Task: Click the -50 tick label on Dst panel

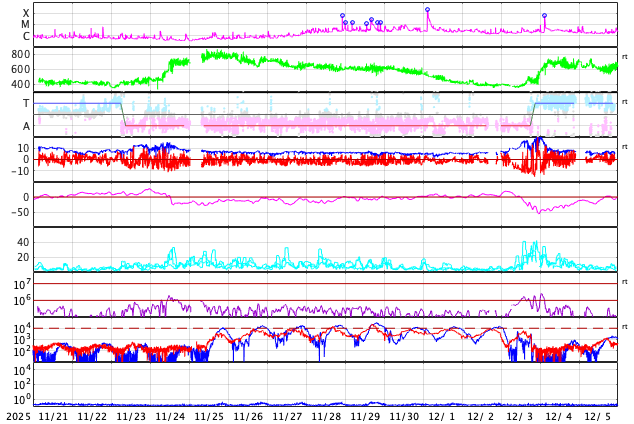Action: tap(19, 212)
